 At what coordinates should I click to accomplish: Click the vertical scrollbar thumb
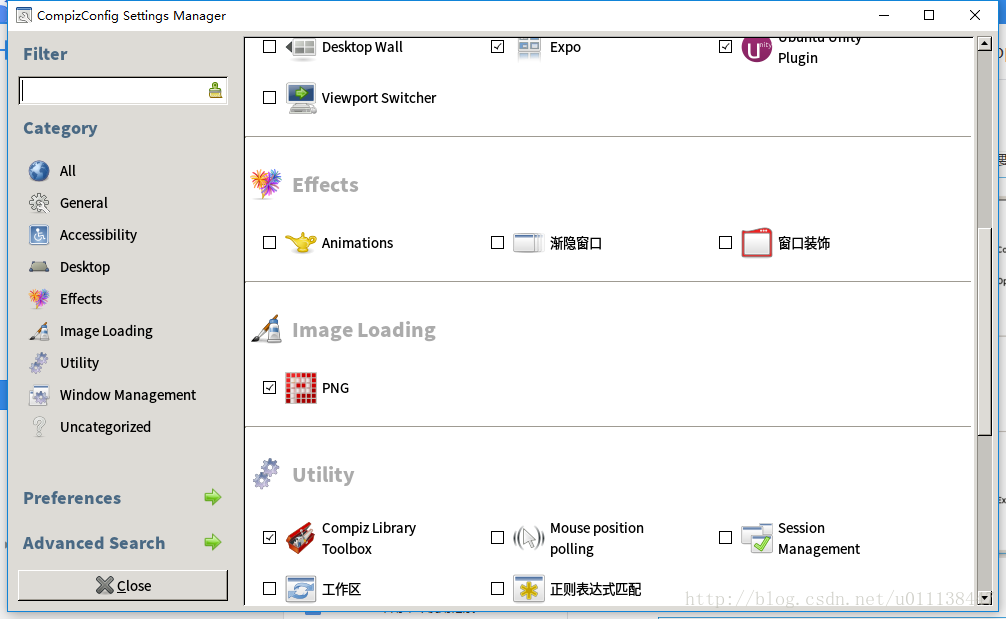985,332
